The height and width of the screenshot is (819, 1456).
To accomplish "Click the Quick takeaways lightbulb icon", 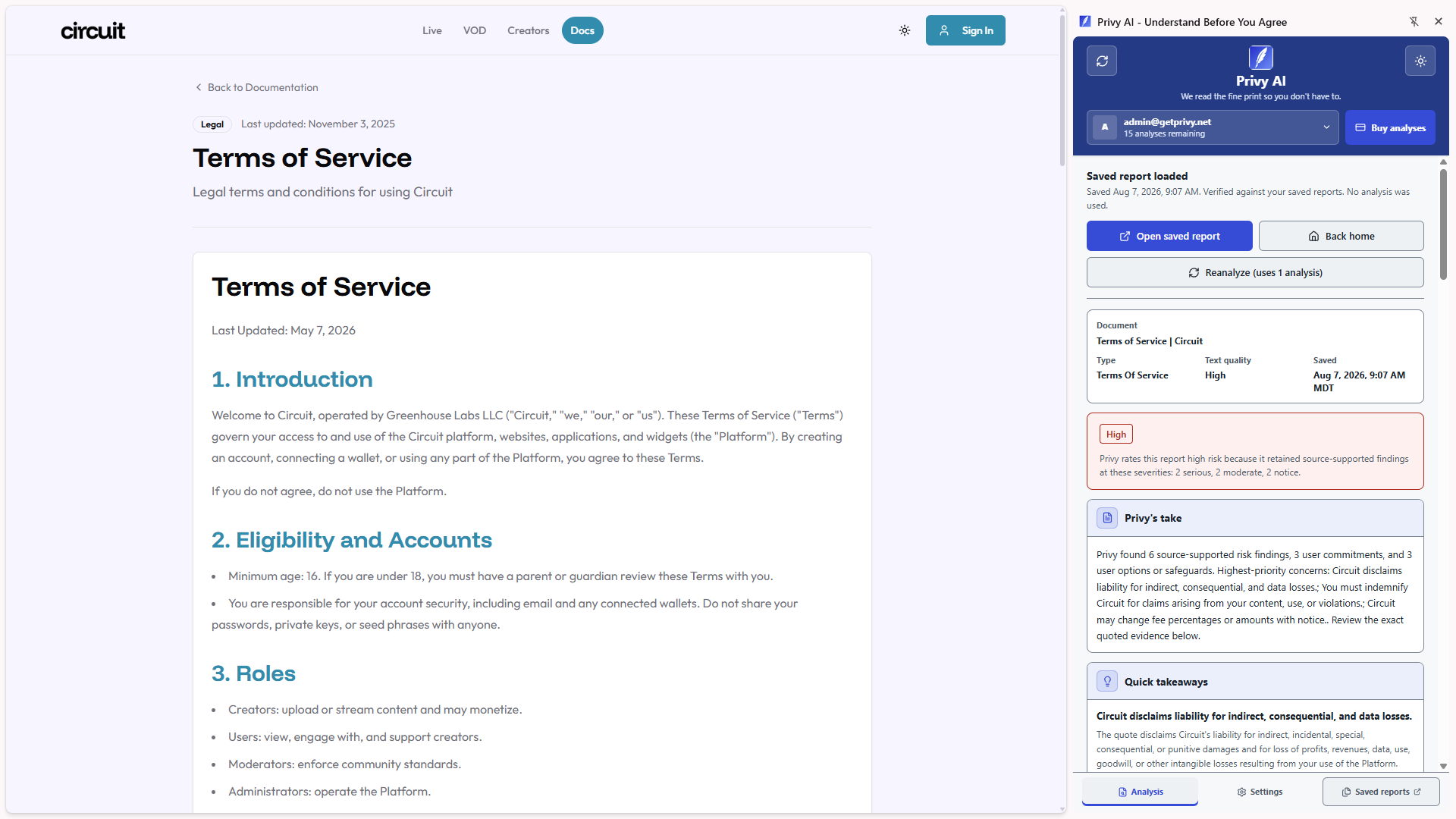I will 1107,681.
